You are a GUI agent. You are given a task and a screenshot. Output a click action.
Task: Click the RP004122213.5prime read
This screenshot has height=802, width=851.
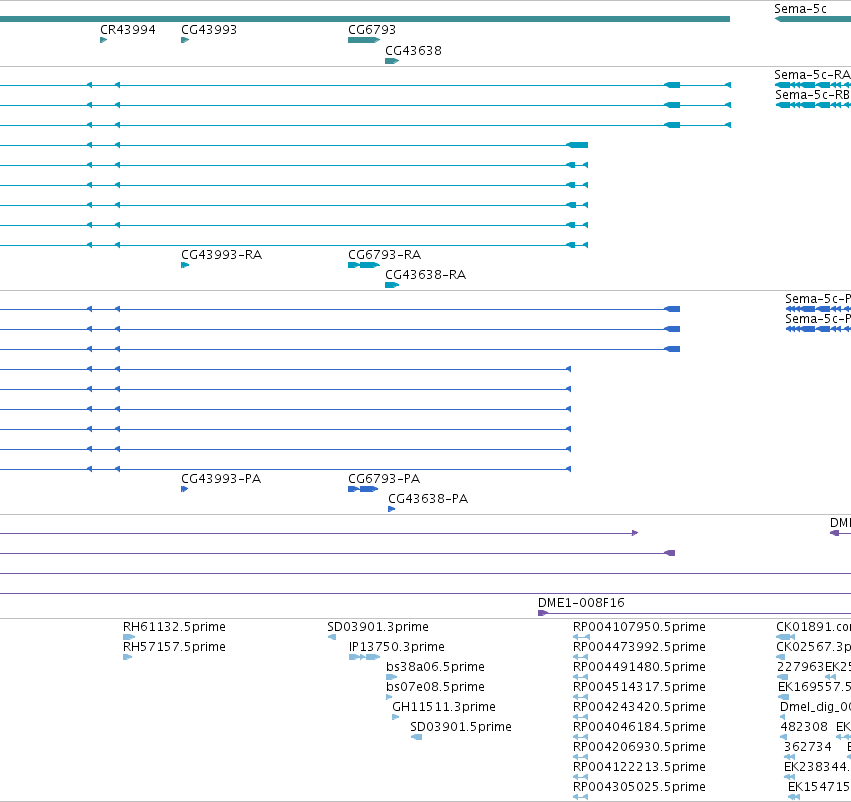coord(581,777)
